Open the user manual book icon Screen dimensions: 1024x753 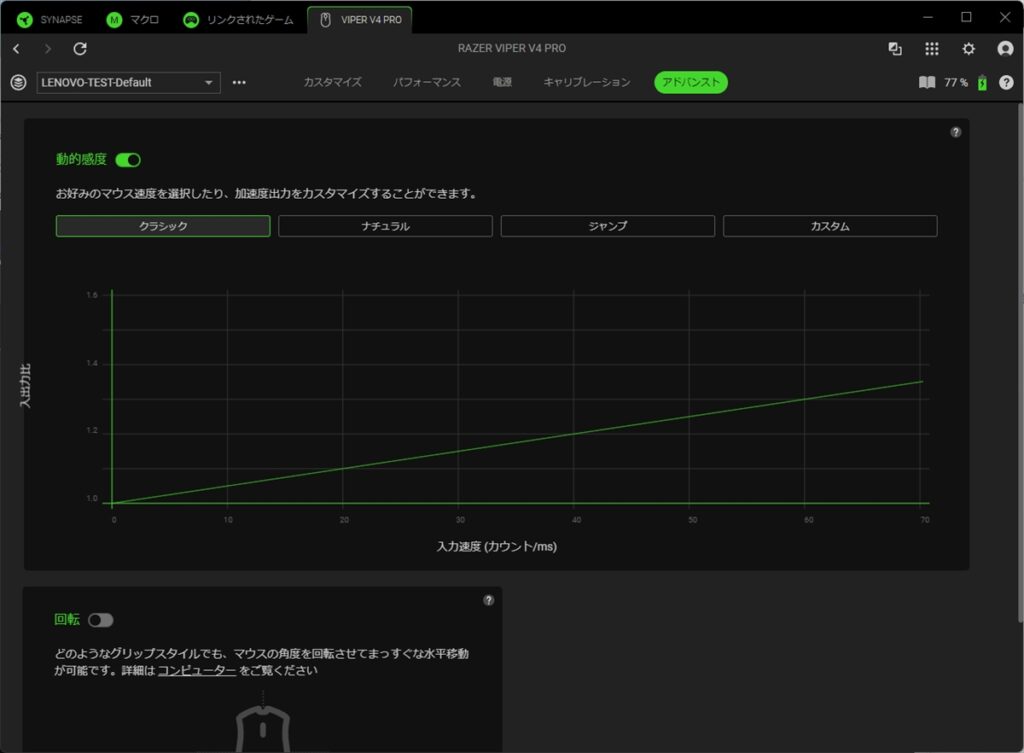click(927, 83)
